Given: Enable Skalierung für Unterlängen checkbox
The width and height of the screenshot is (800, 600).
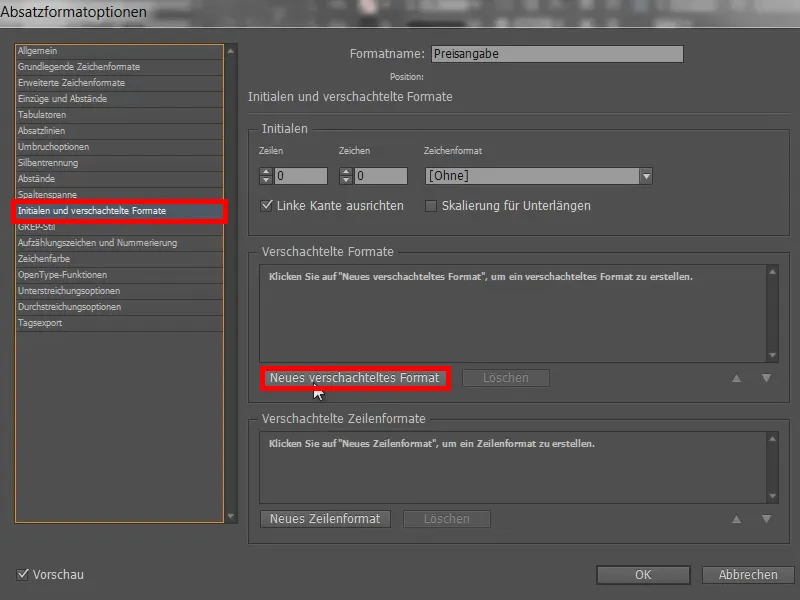Looking at the screenshot, I should (431, 206).
